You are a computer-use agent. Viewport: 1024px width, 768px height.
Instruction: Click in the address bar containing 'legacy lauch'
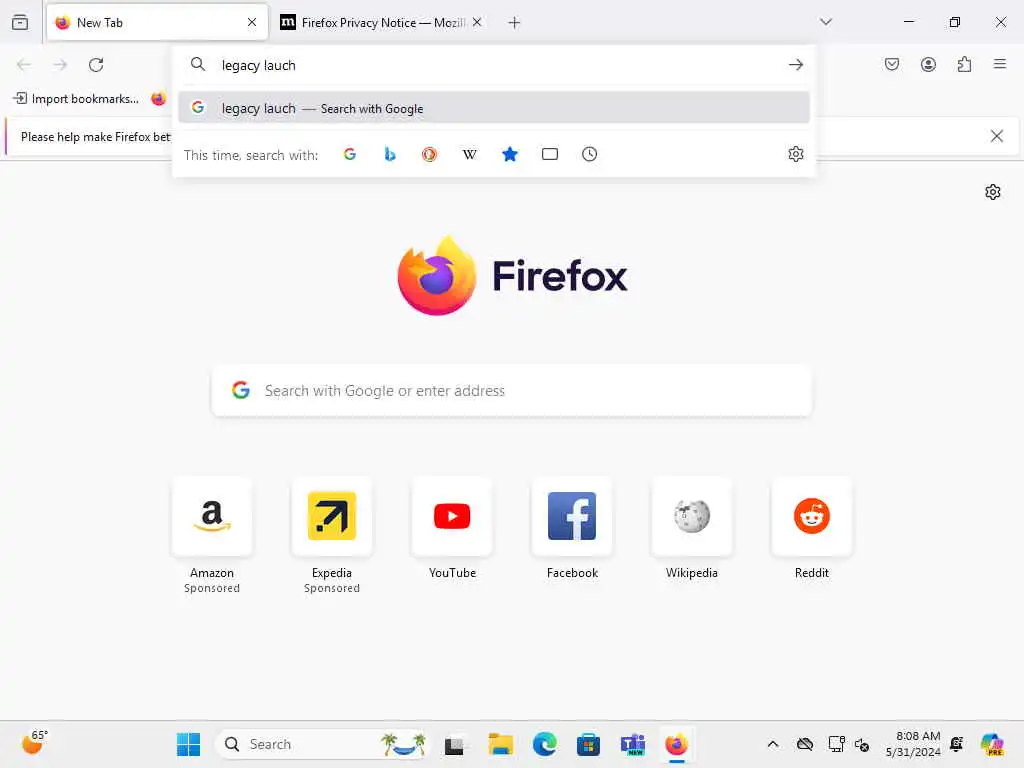tap(496, 65)
